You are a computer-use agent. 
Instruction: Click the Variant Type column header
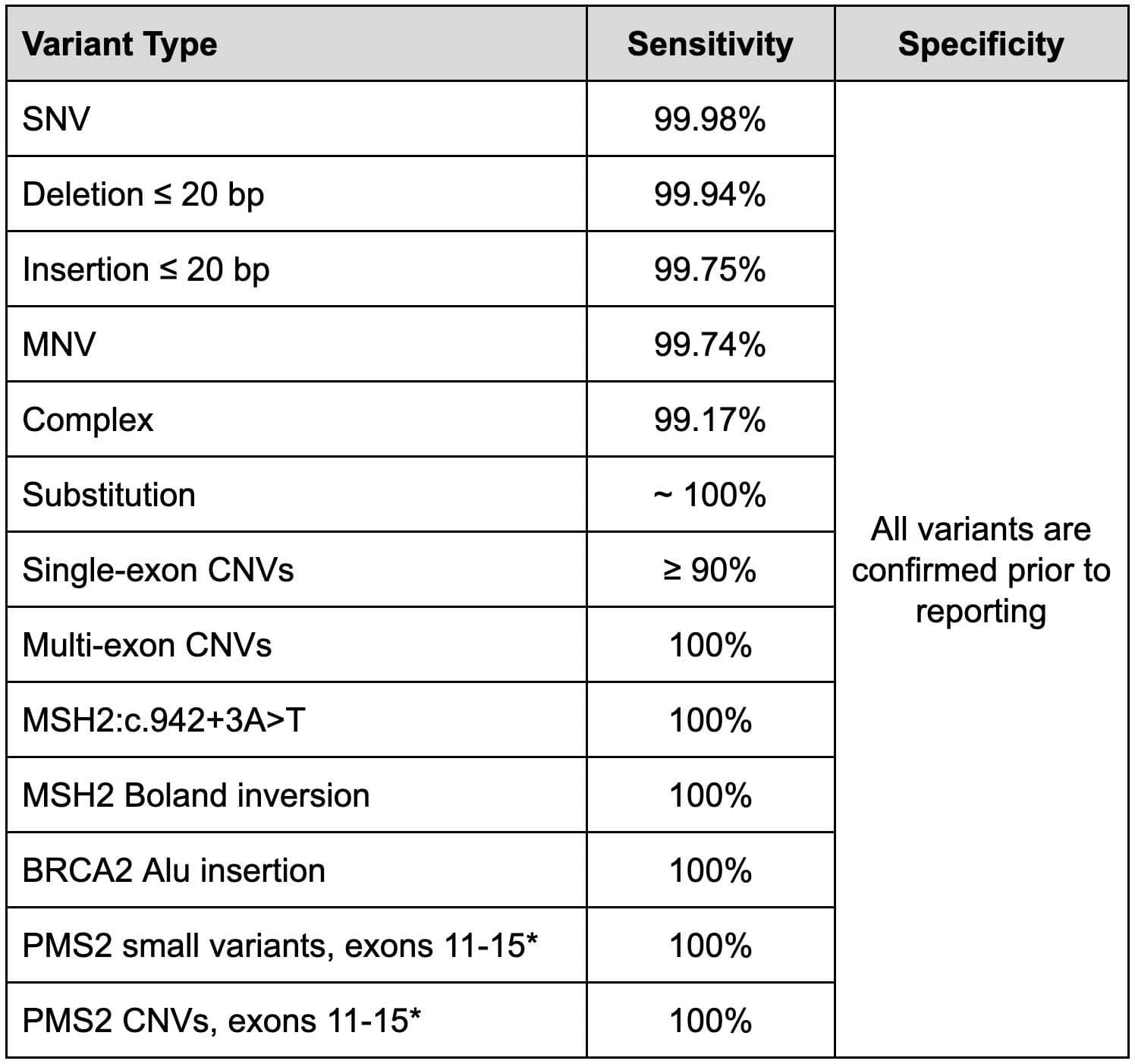pos(120,44)
